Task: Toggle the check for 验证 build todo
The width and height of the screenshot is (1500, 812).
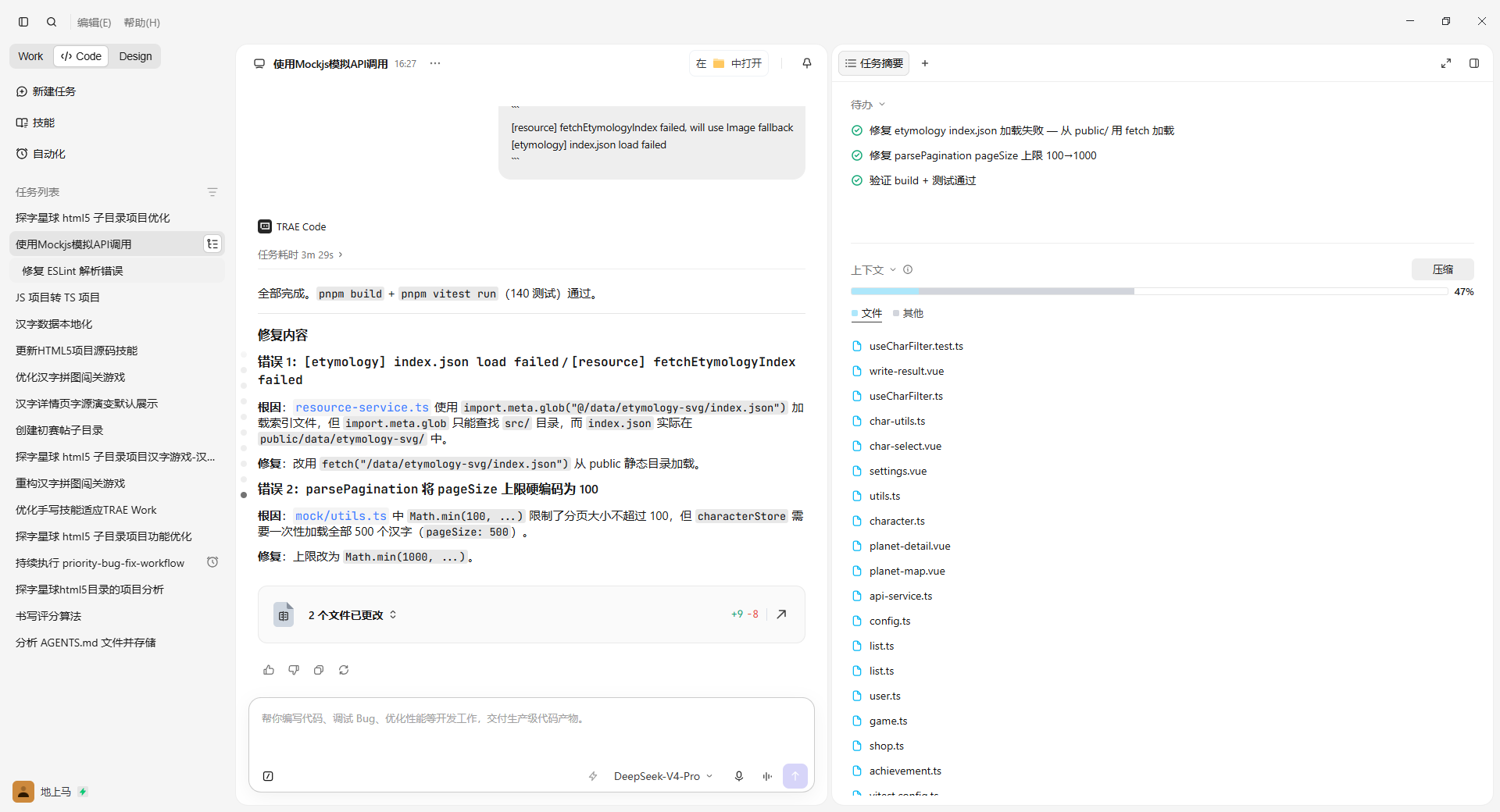Action: (x=857, y=180)
